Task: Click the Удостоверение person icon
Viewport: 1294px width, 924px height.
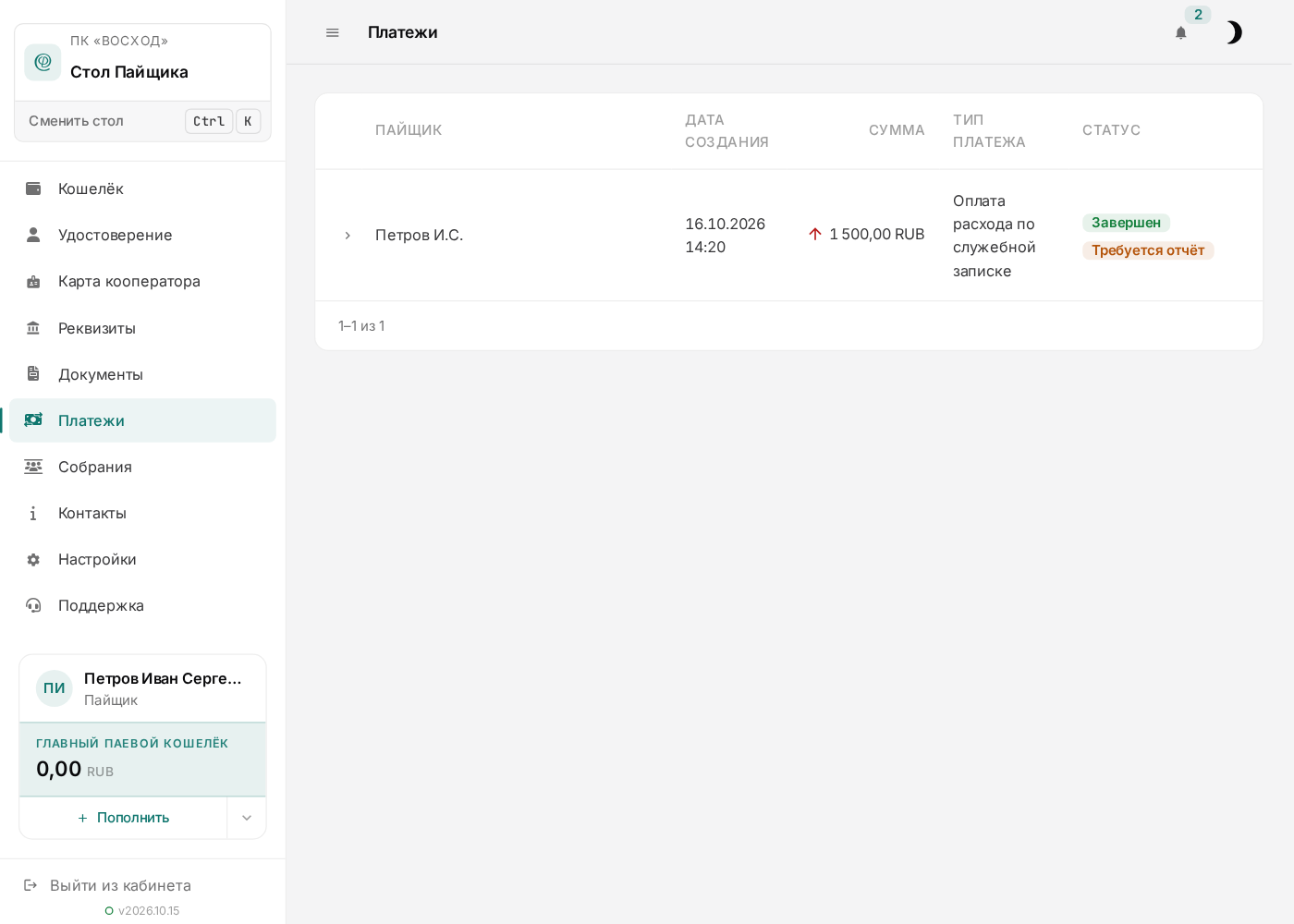Action: point(33,235)
